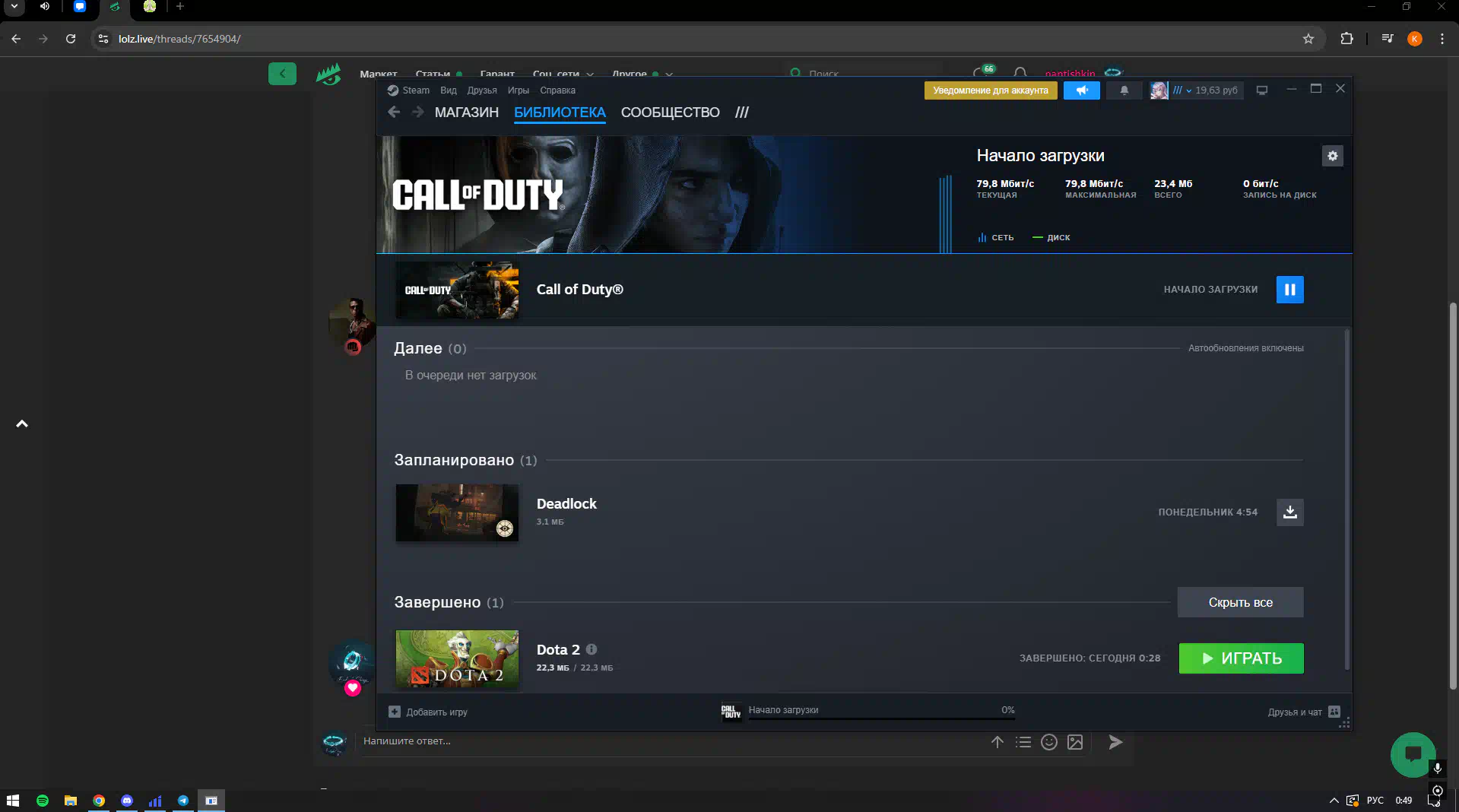Open the tab search dropdown in Chrome

coord(14,6)
